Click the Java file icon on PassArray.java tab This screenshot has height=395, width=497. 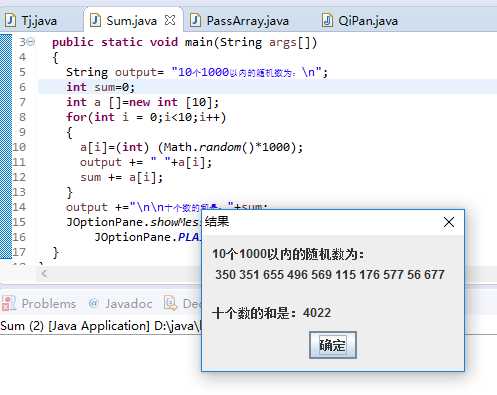tap(195, 20)
